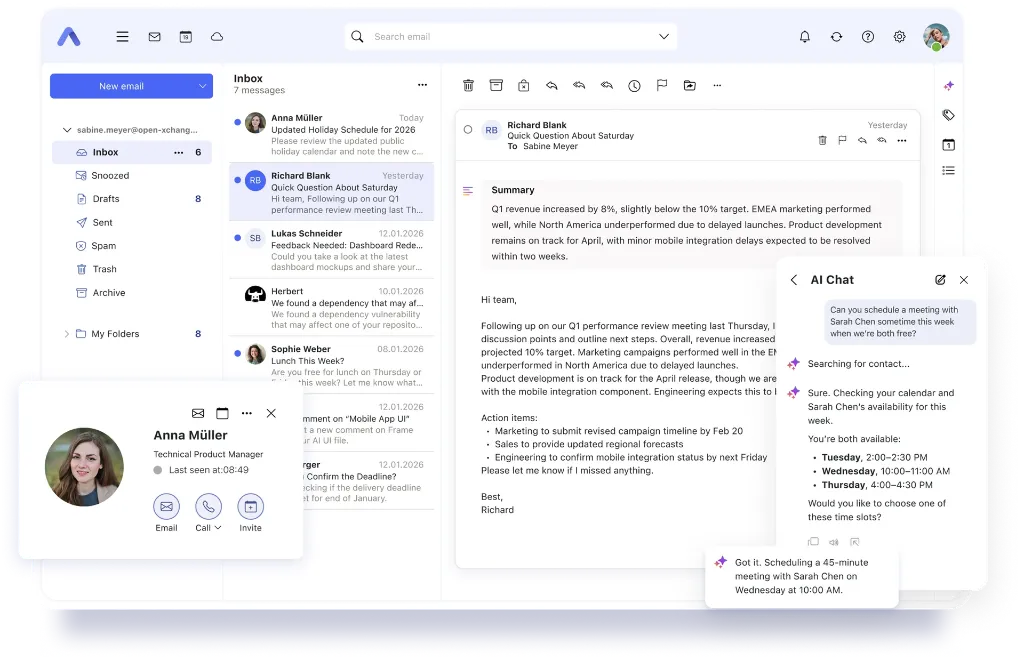Collapse the sabine.meyer account tree

(x=67, y=129)
